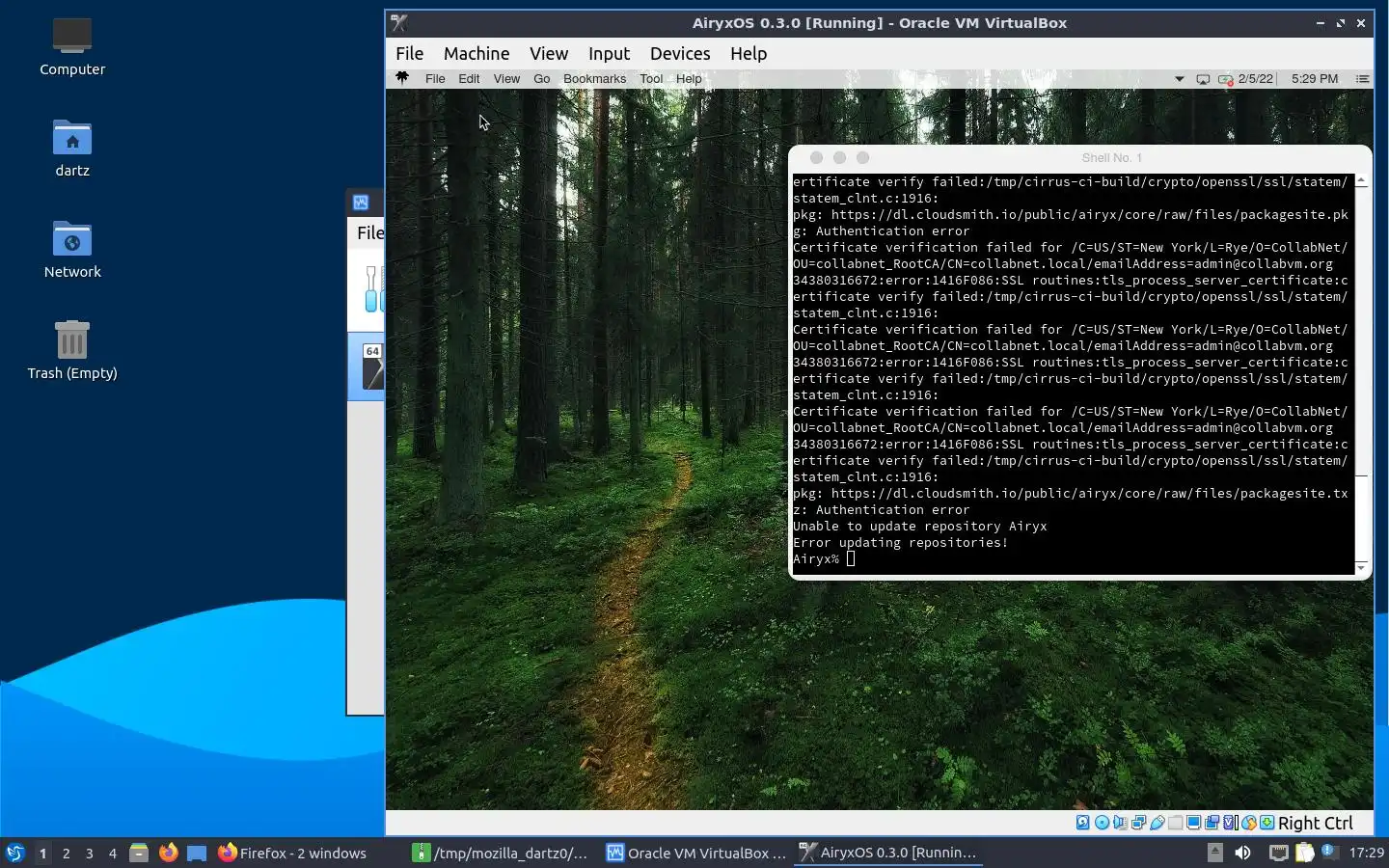Open the VirtualBox View menu
1389x868 pixels.
pyautogui.click(x=549, y=53)
